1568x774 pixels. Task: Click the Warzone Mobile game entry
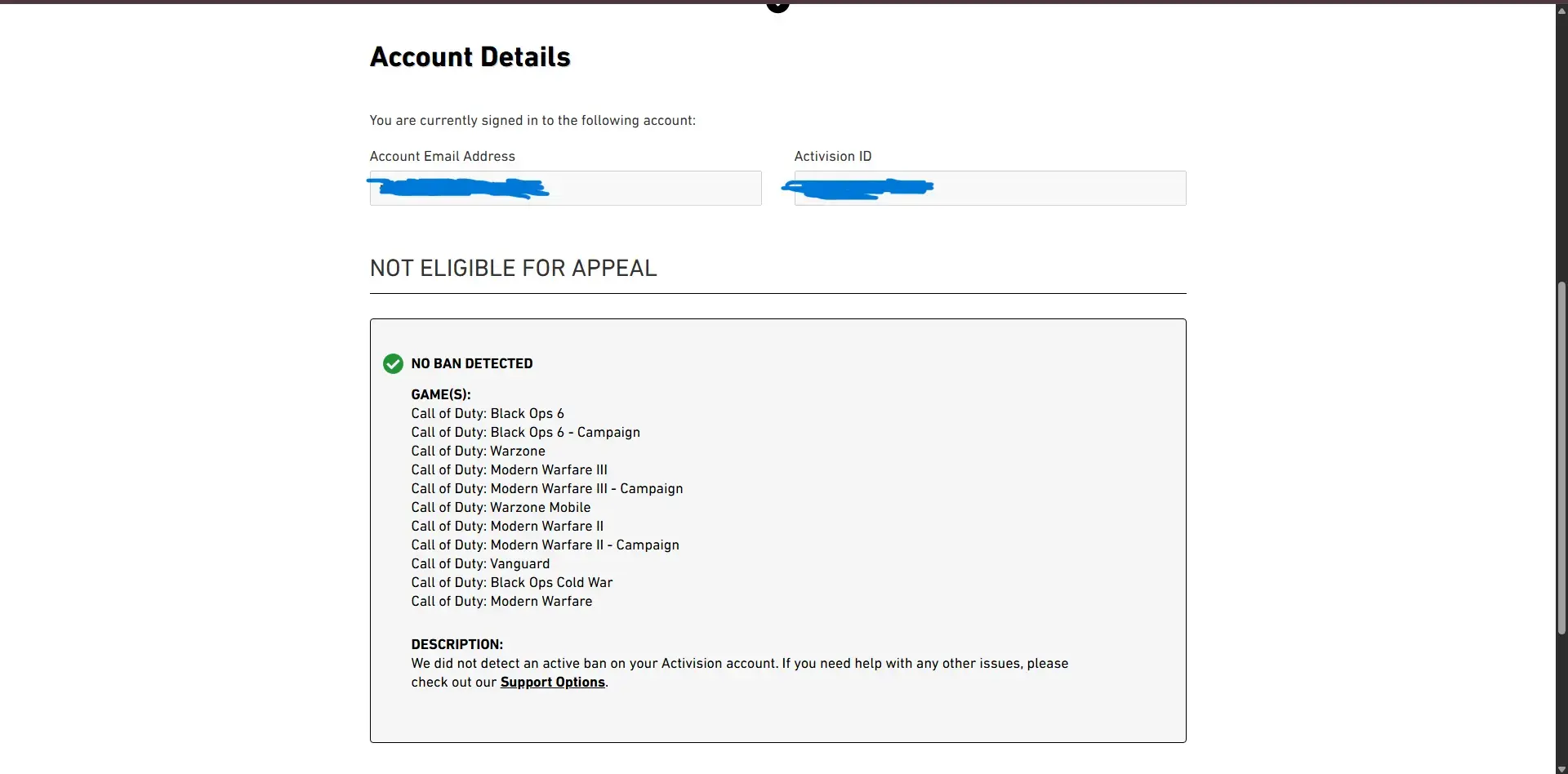[501, 507]
